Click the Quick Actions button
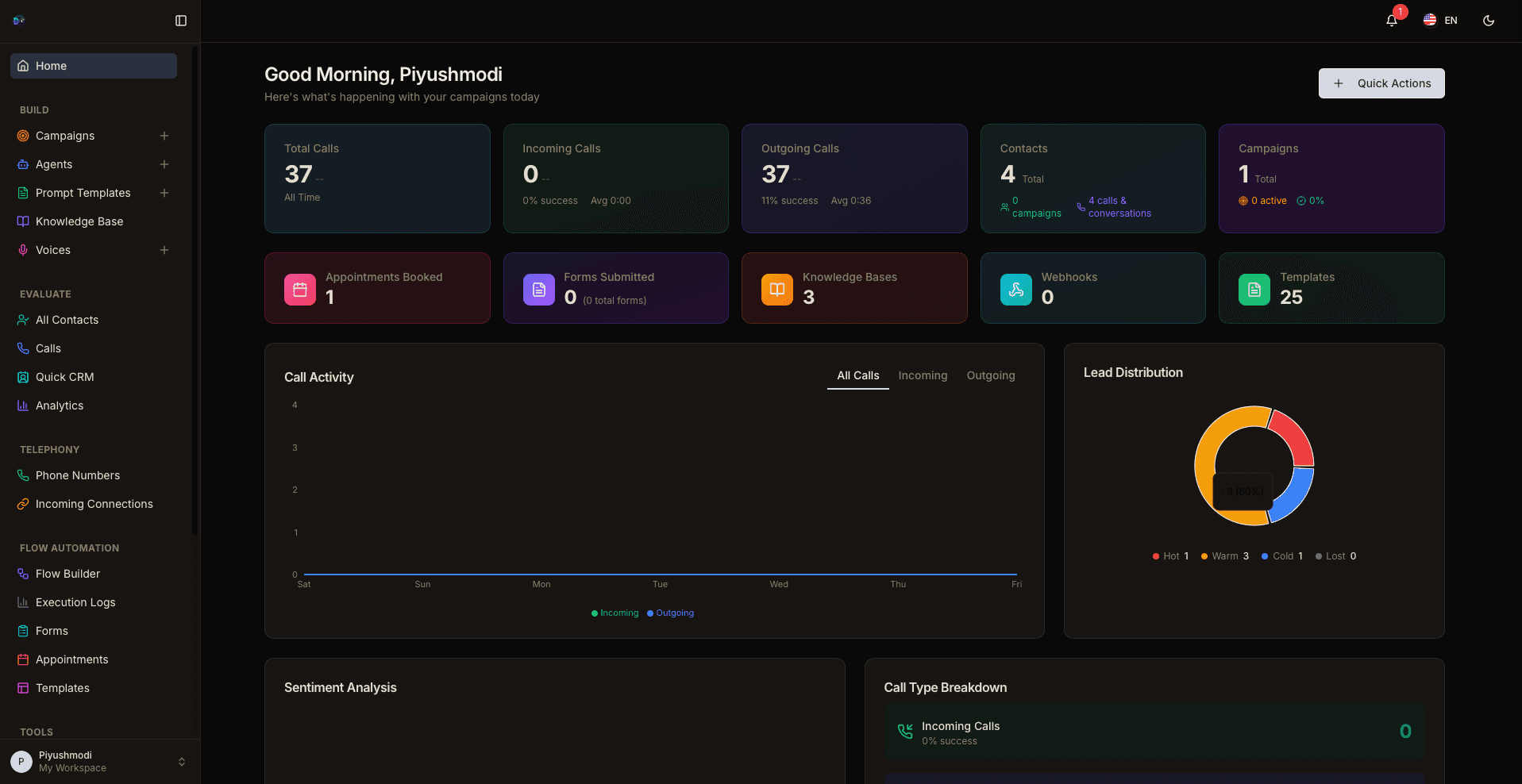The image size is (1522, 784). 1381,83
